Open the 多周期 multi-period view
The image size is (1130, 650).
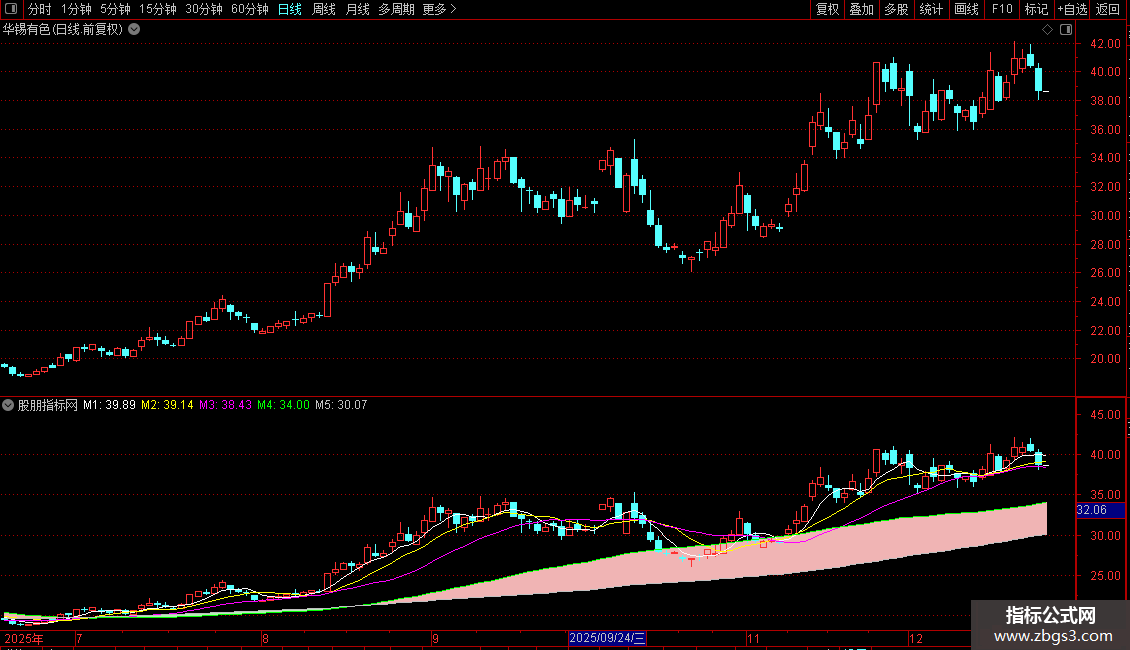point(396,9)
